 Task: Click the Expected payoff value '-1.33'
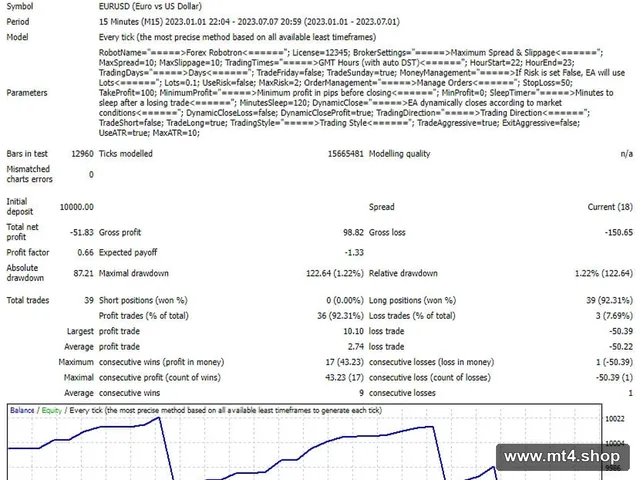tap(354, 253)
